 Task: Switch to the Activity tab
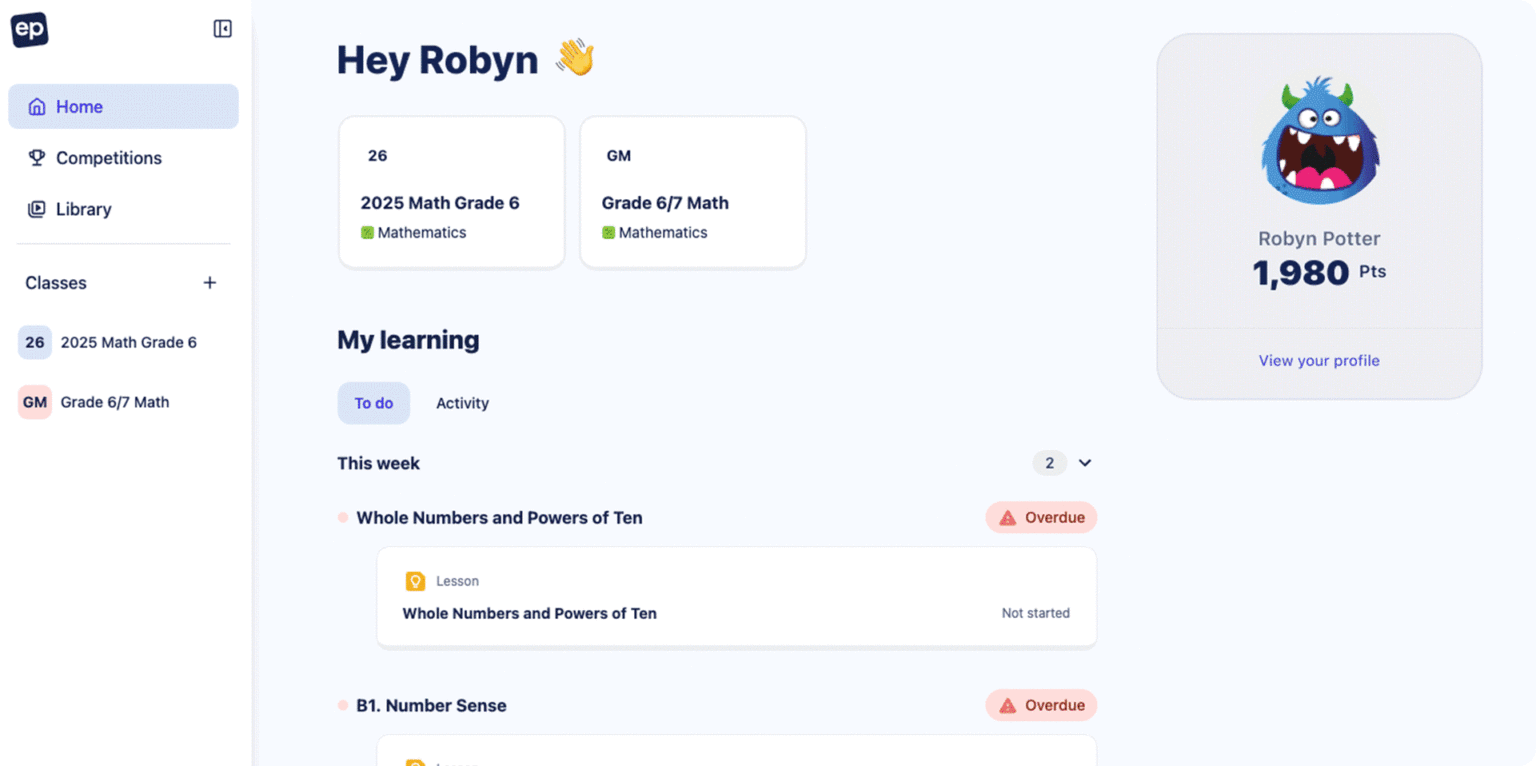462,403
